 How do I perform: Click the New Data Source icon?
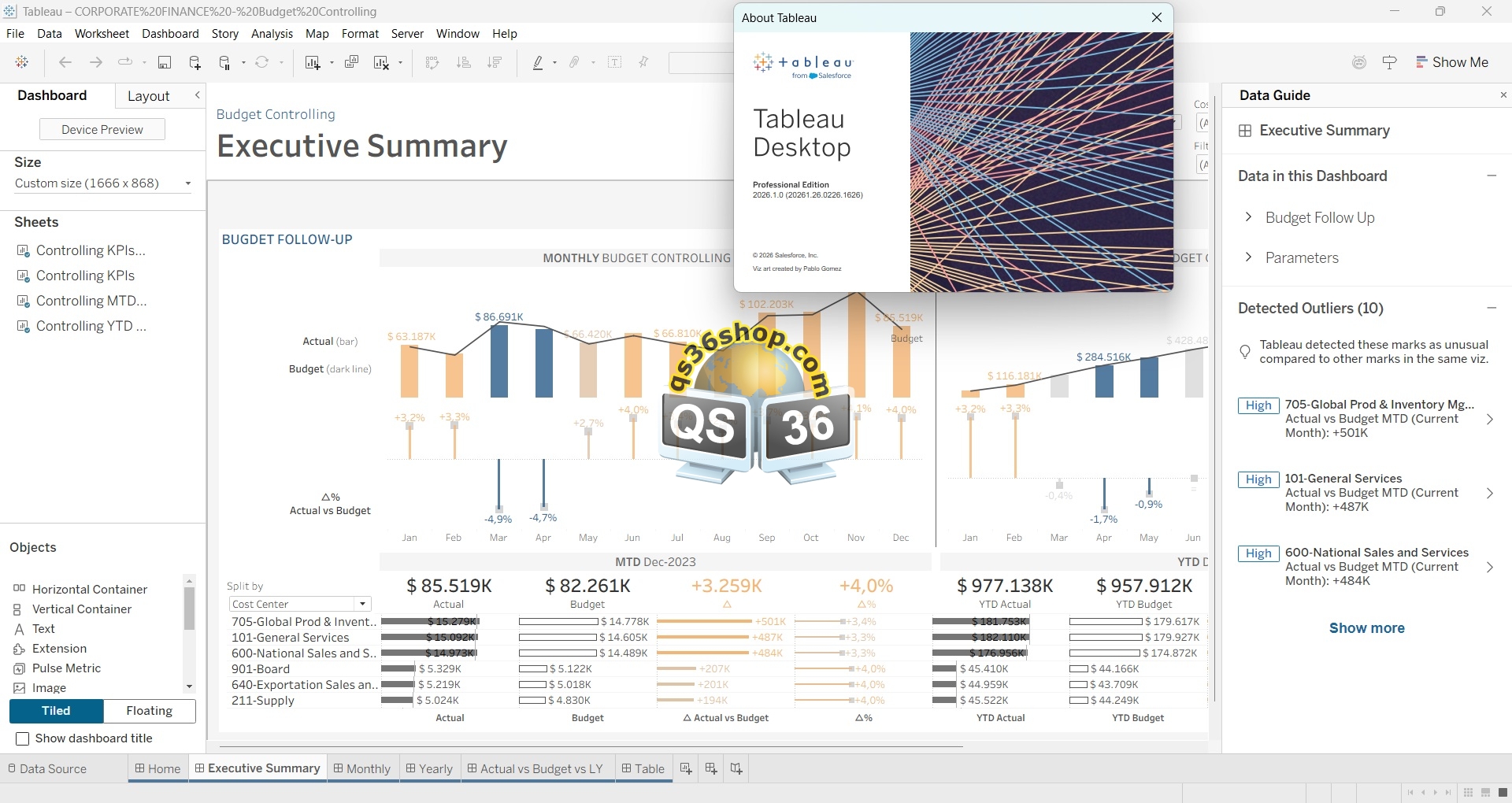[195, 63]
